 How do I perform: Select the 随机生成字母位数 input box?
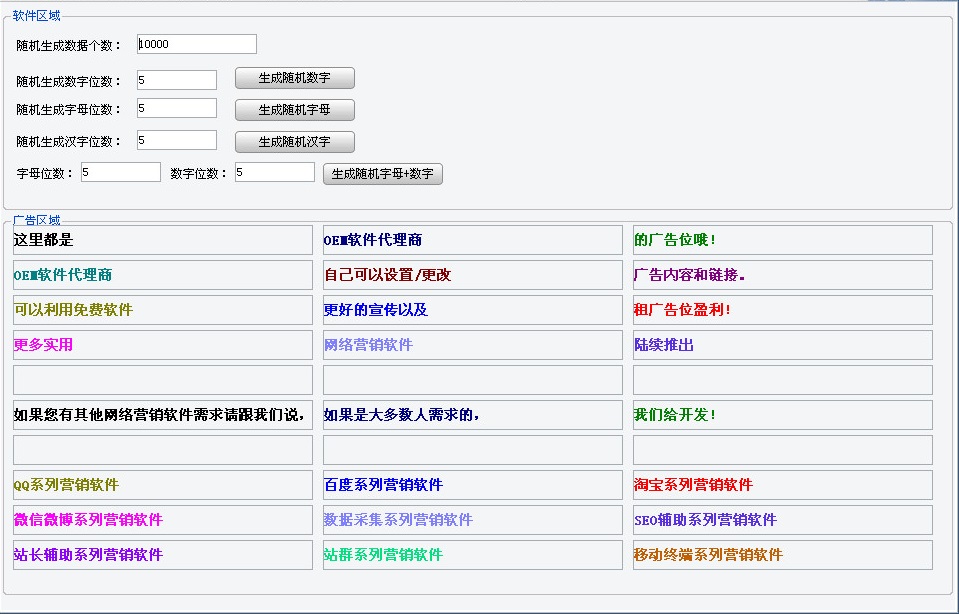click(x=176, y=108)
